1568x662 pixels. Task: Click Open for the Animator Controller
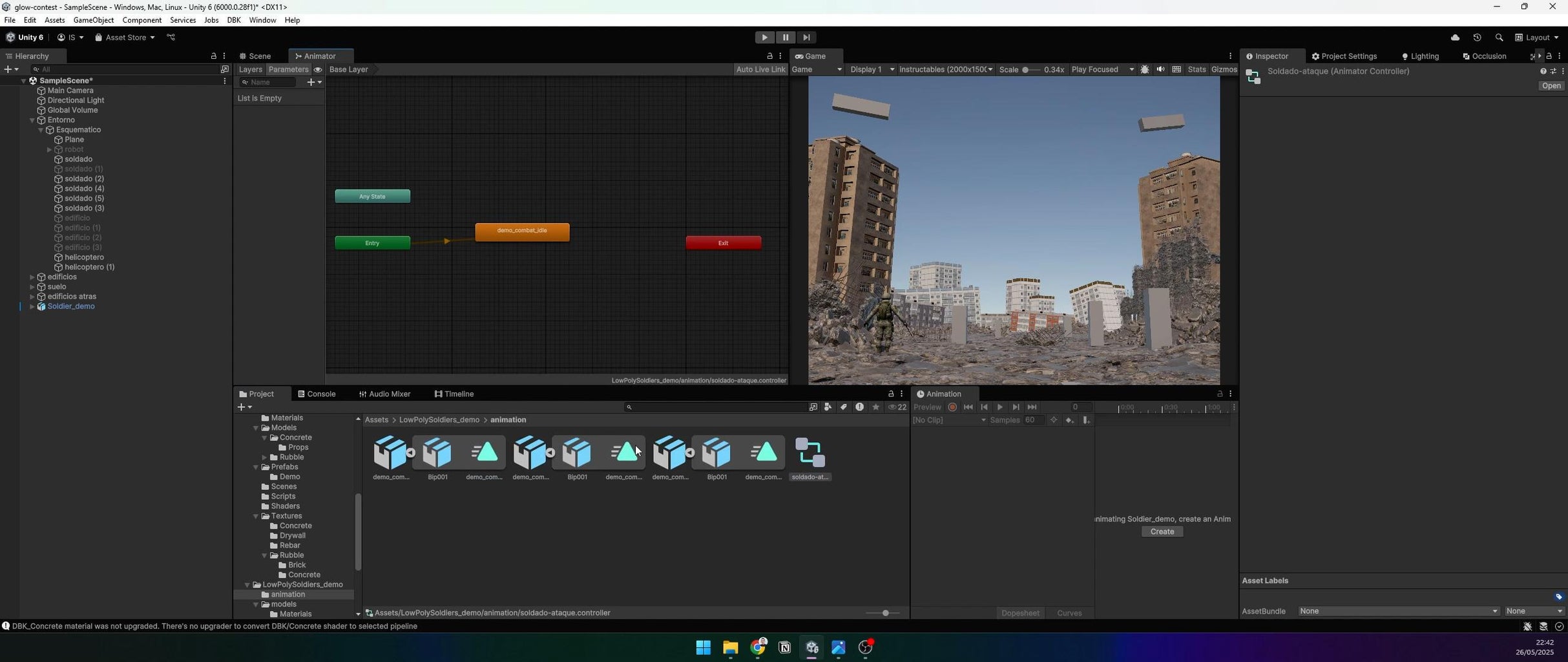tap(1551, 86)
